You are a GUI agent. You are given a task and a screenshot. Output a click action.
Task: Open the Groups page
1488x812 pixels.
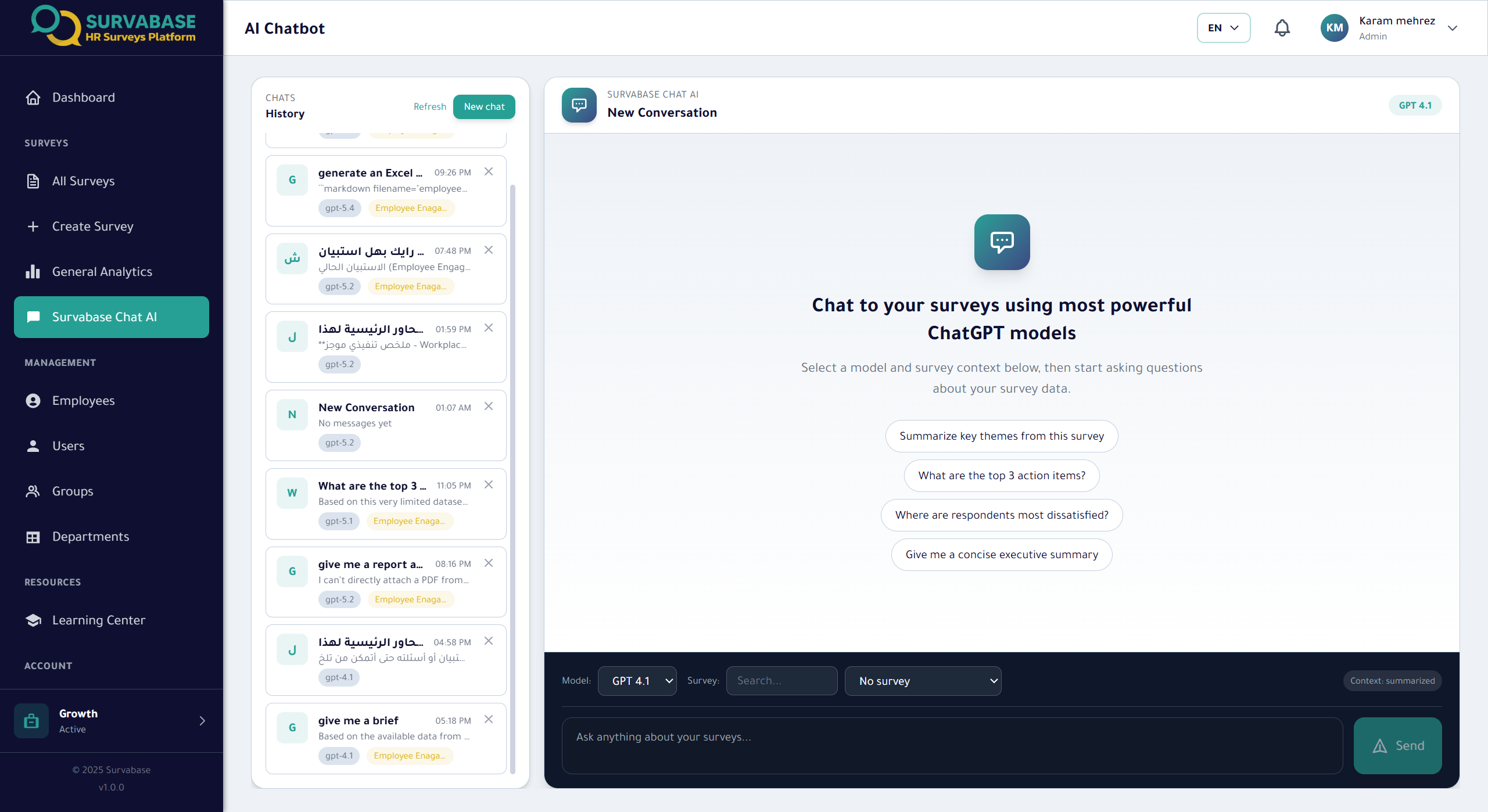tap(112, 491)
